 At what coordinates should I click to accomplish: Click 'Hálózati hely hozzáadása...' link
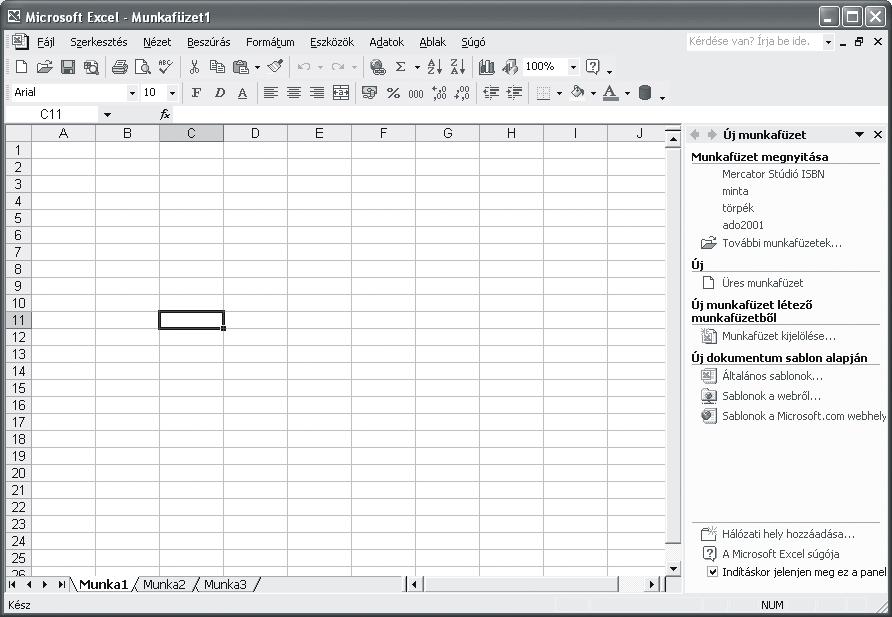(x=788, y=534)
